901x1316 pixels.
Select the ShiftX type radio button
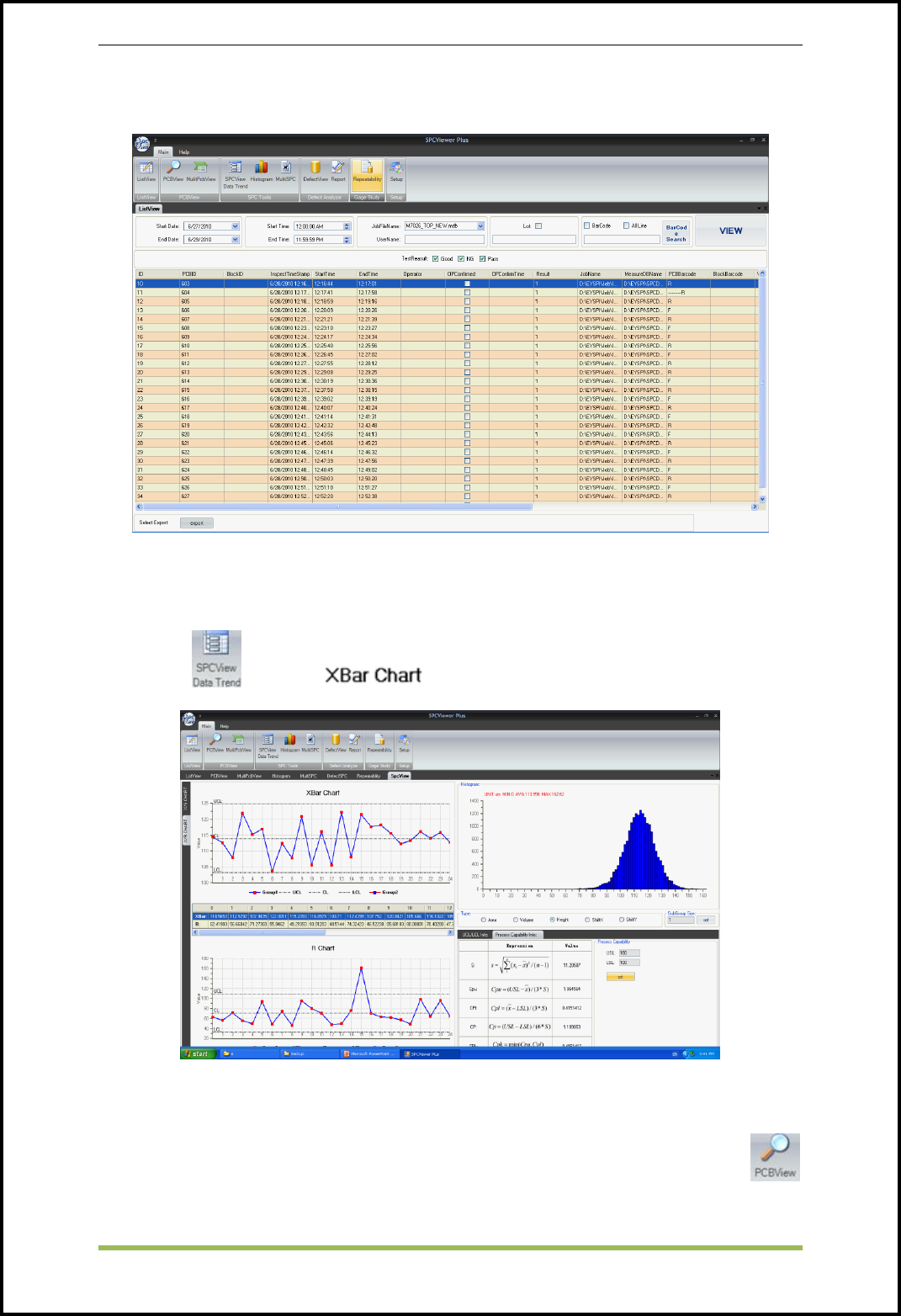[587, 920]
